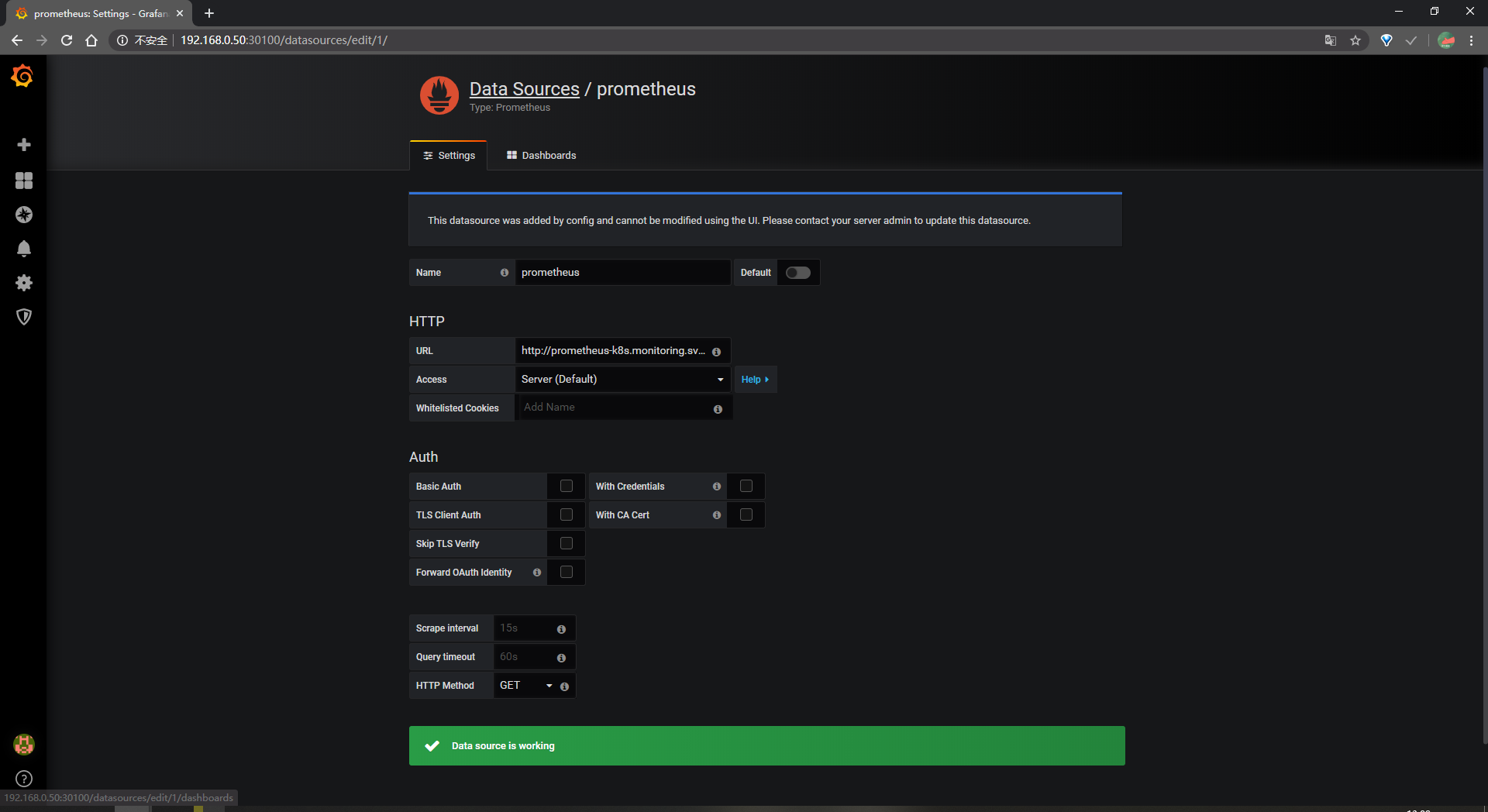Check the With CA Cert checkbox

pyautogui.click(x=746, y=514)
